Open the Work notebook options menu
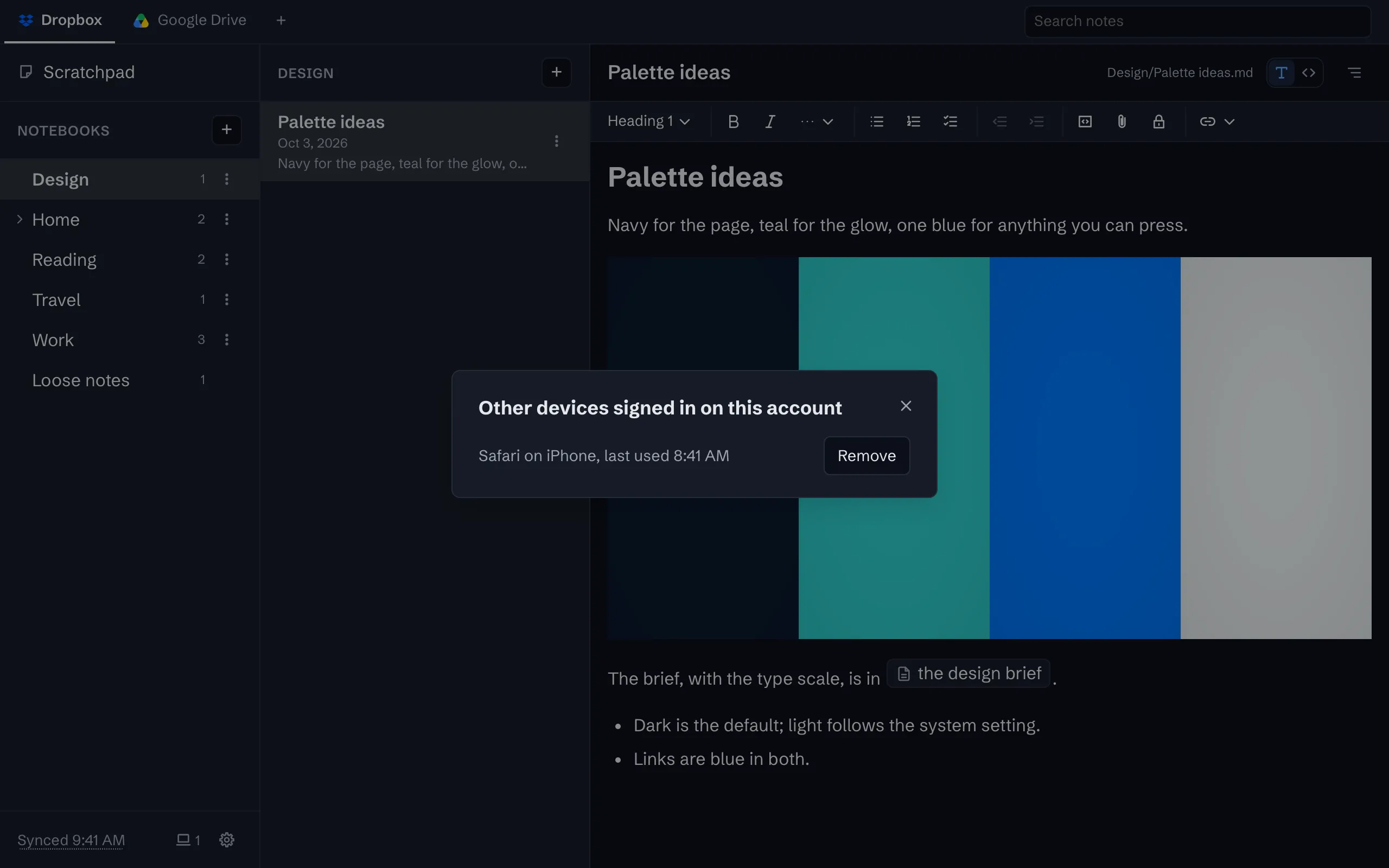Viewport: 1389px width, 868px height. (227, 340)
